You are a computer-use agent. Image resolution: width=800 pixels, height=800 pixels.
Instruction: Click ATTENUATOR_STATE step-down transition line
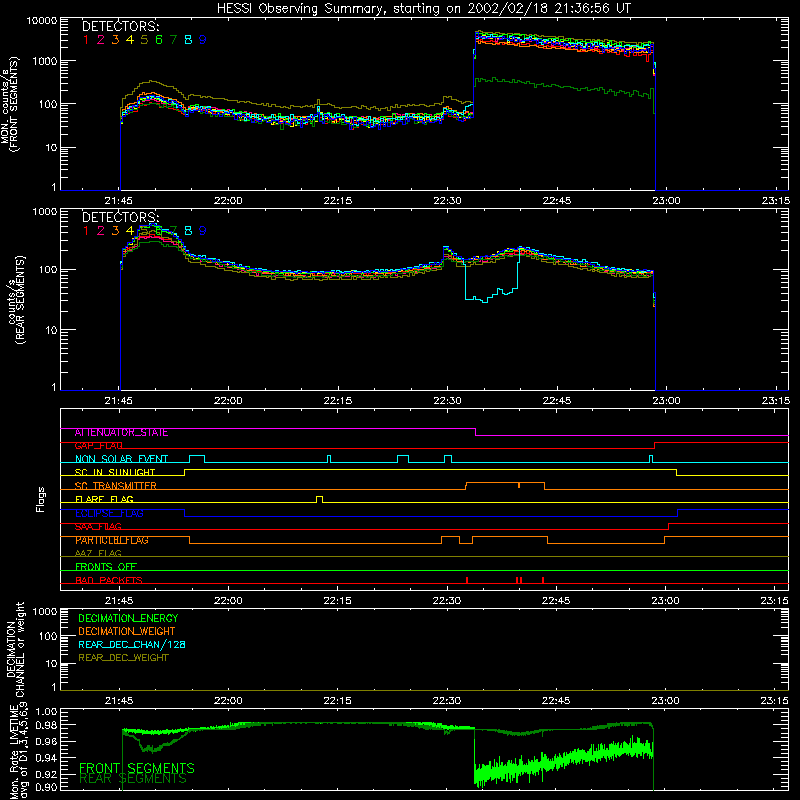(476, 432)
